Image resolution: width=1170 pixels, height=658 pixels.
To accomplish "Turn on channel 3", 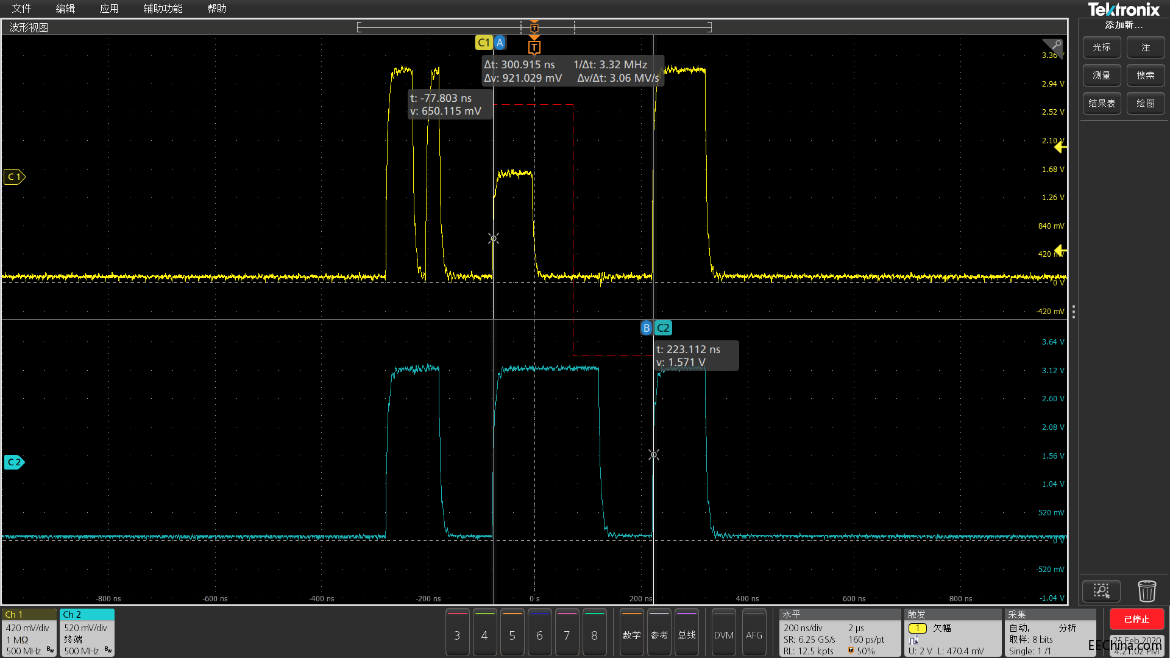I will click(457, 633).
